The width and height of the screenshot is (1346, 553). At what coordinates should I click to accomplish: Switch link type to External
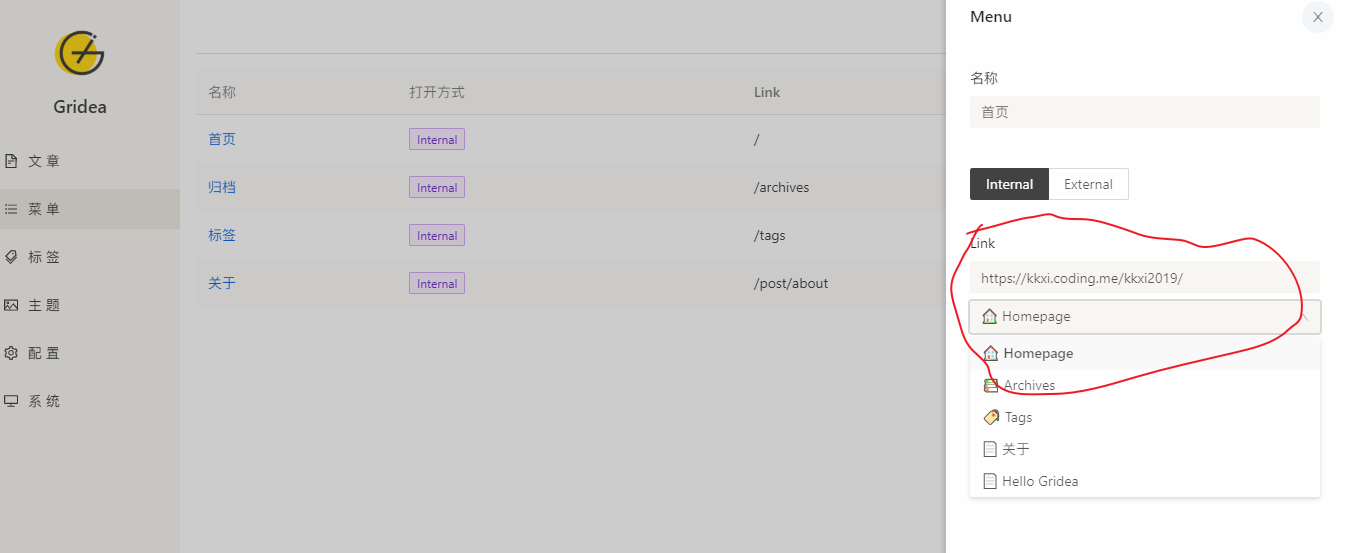pos(1088,184)
